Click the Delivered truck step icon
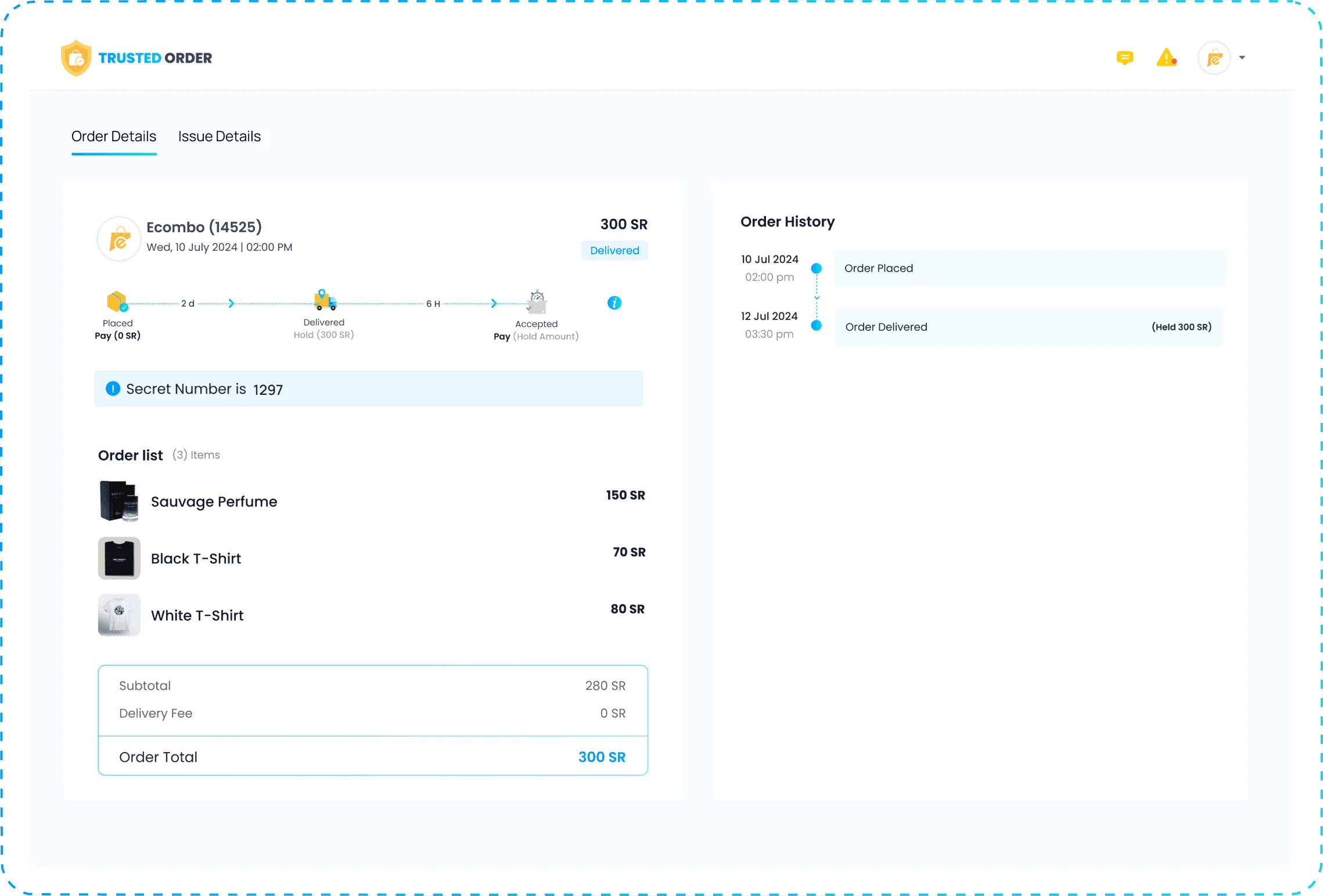Screen dimensions: 1323x896 coord(325,300)
